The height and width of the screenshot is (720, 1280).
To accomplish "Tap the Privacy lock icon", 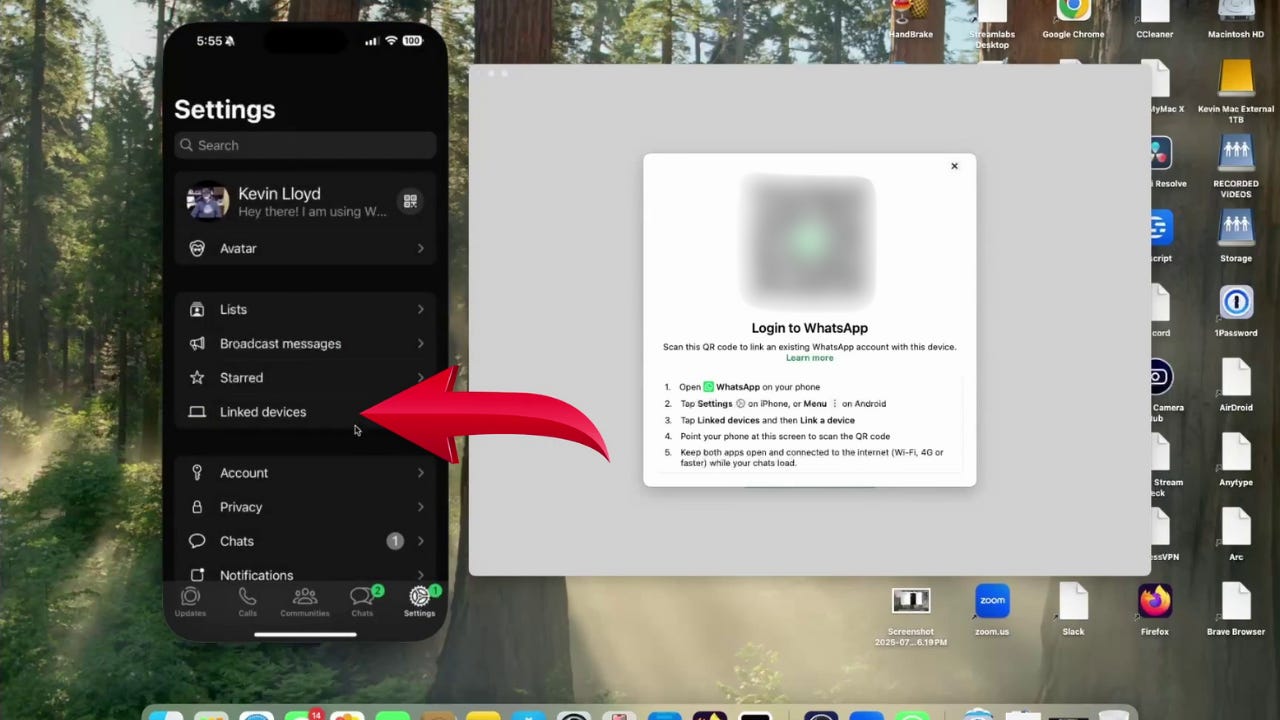I will (x=197, y=507).
